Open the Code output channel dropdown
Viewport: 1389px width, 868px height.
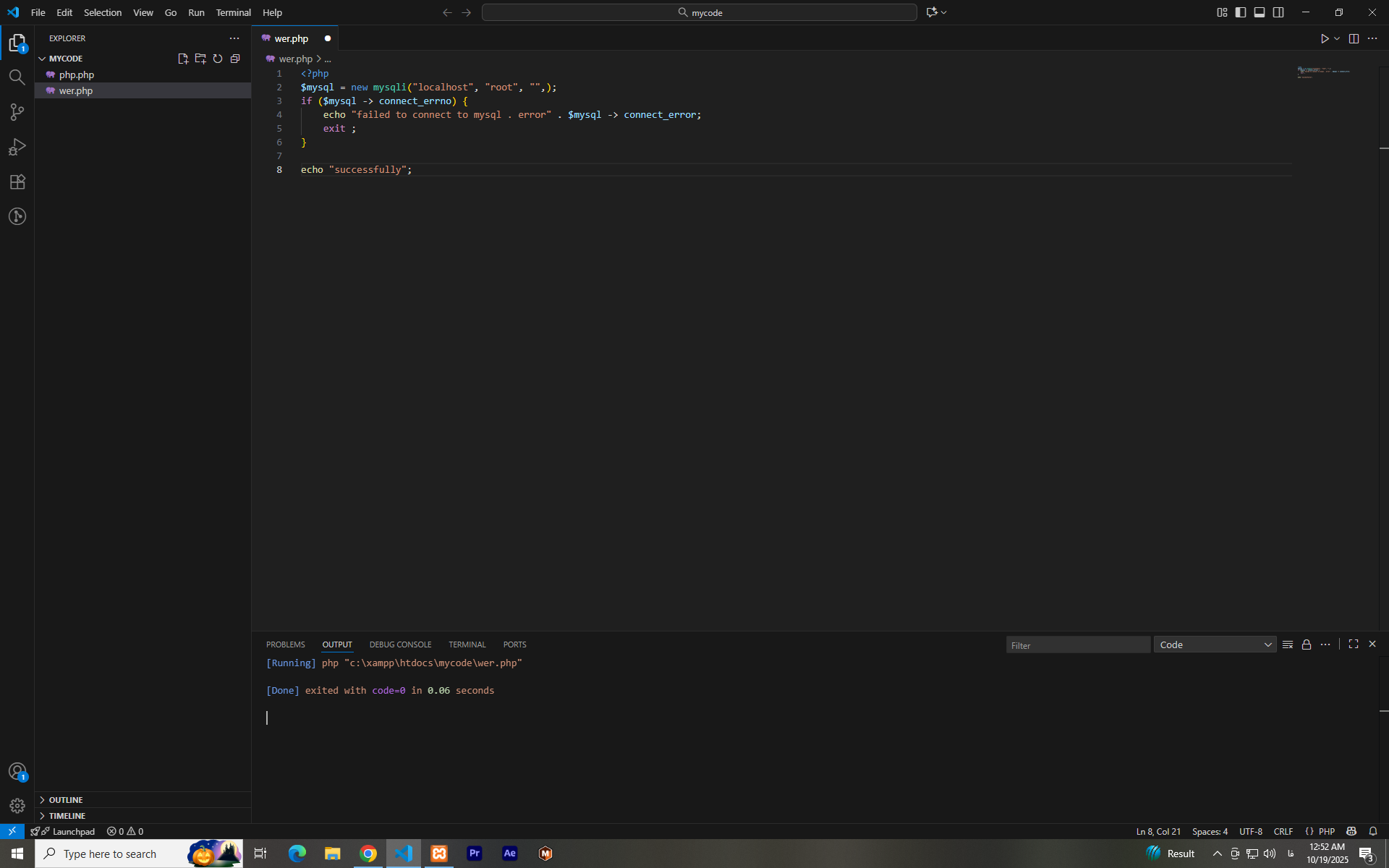click(1215, 644)
